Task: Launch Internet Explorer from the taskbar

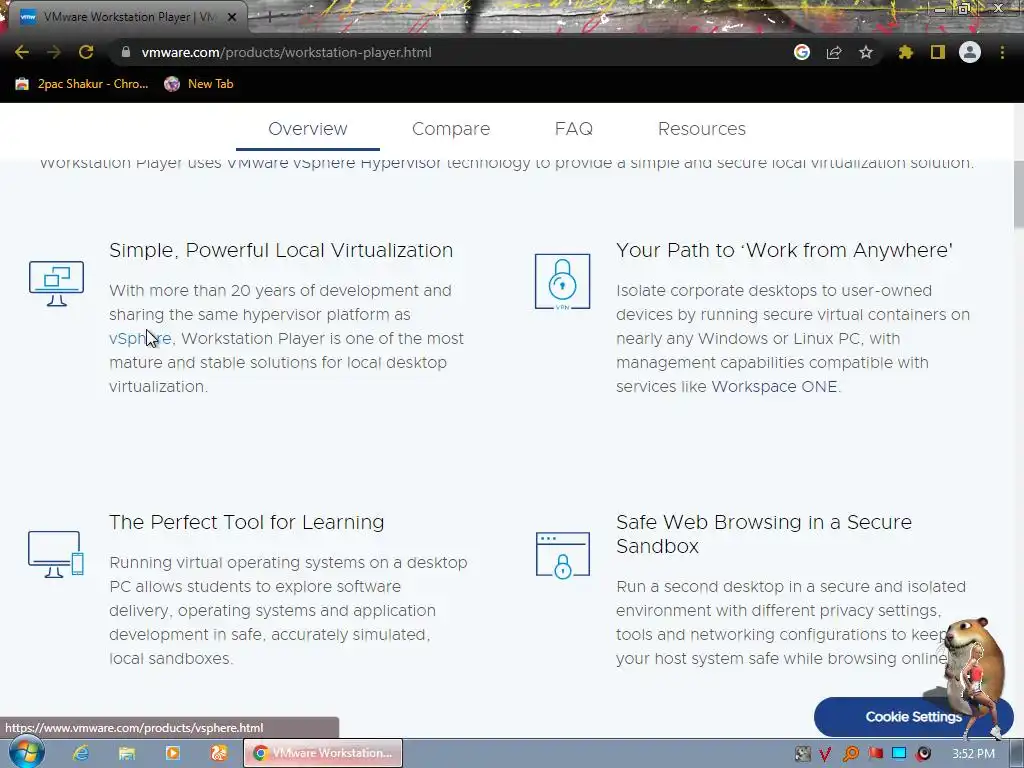Action: click(80, 753)
